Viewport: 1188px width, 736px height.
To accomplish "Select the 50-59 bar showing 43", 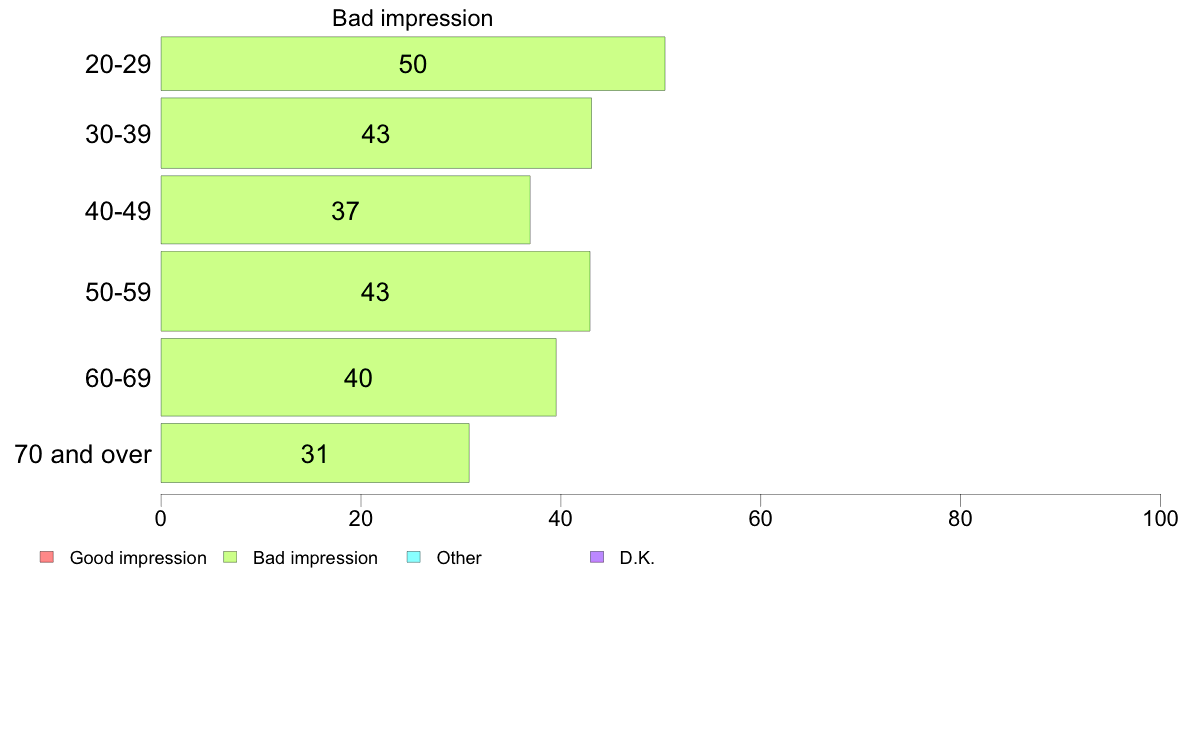I will [x=375, y=291].
